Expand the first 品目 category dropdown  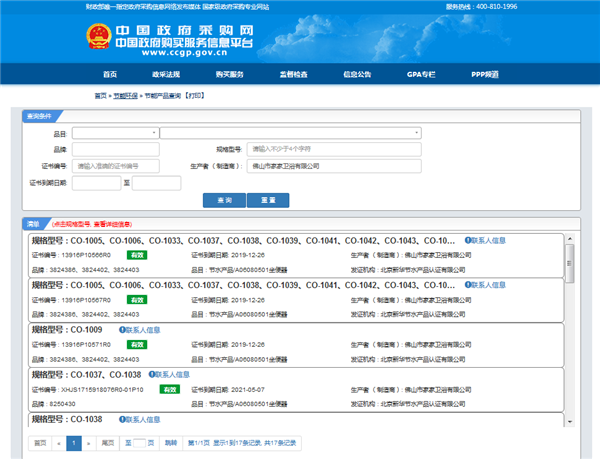click(x=116, y=133)
